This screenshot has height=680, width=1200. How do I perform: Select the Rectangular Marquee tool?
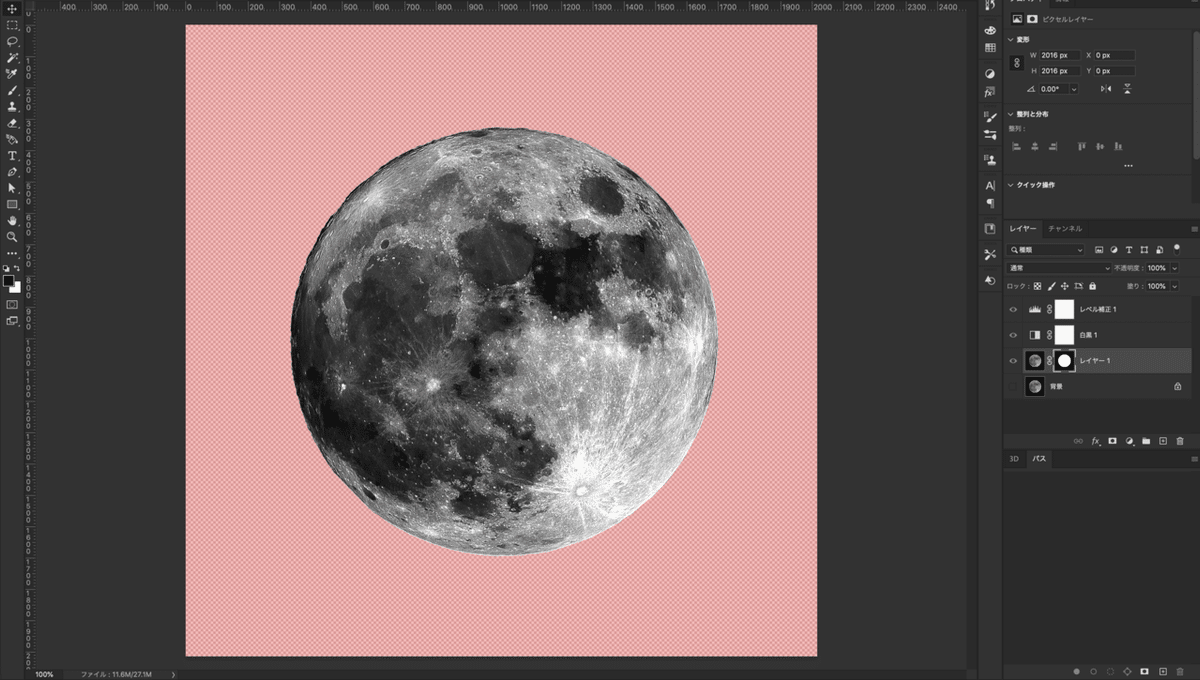(12, 25)
